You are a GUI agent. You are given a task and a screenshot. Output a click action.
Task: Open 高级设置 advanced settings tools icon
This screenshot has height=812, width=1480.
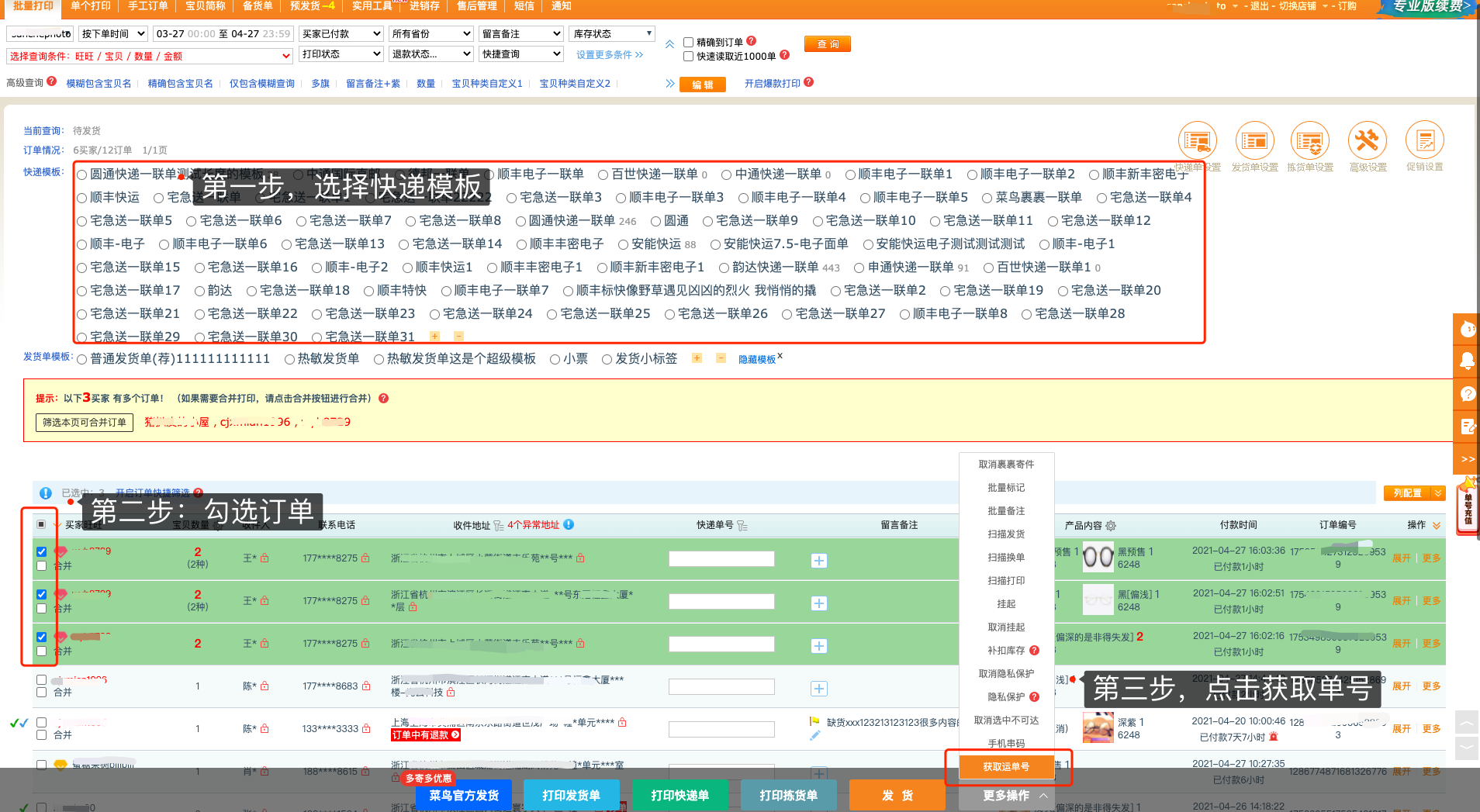[x=1368, y=142]
